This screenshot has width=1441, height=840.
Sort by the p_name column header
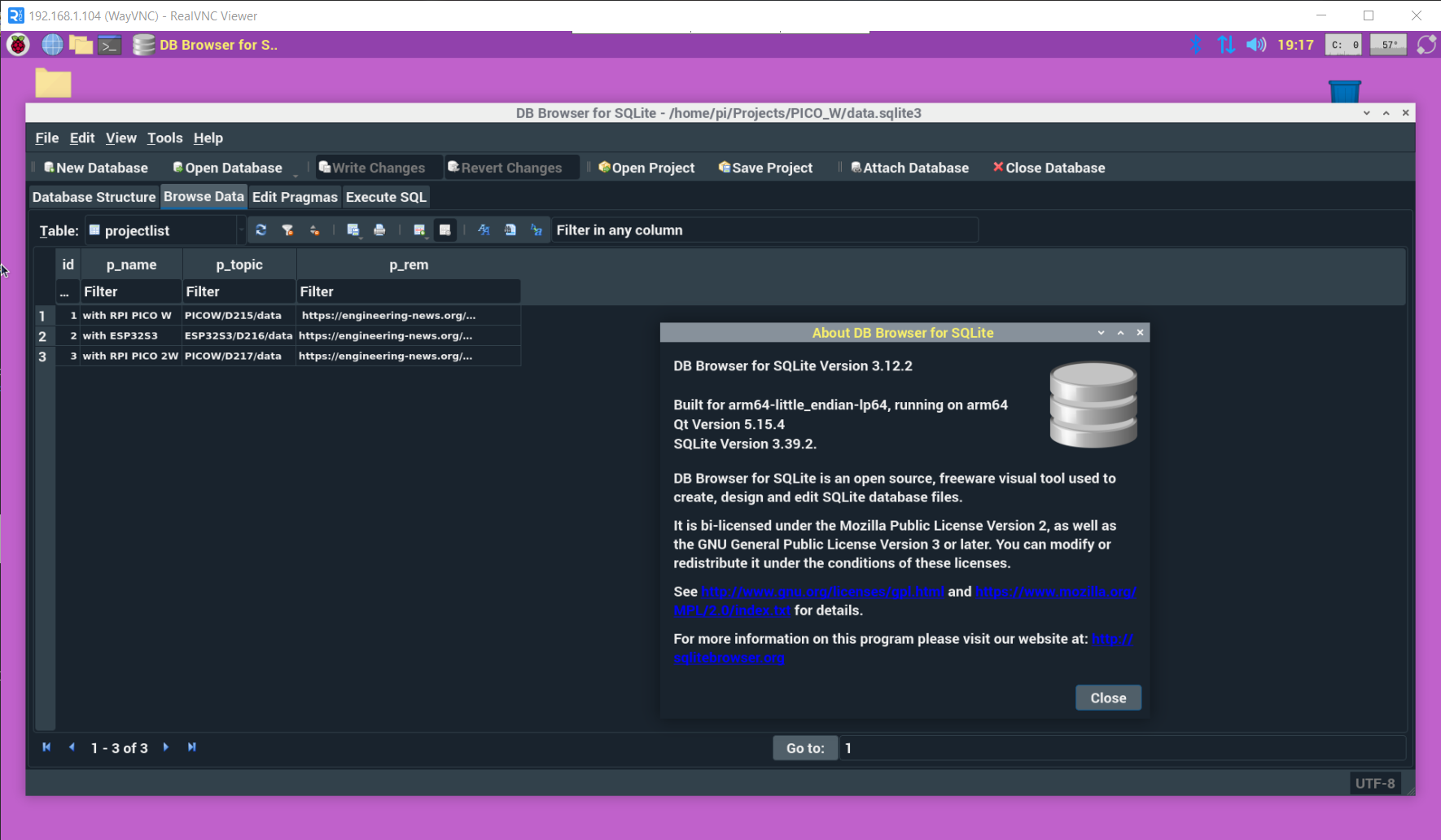(x=131, y=265)
